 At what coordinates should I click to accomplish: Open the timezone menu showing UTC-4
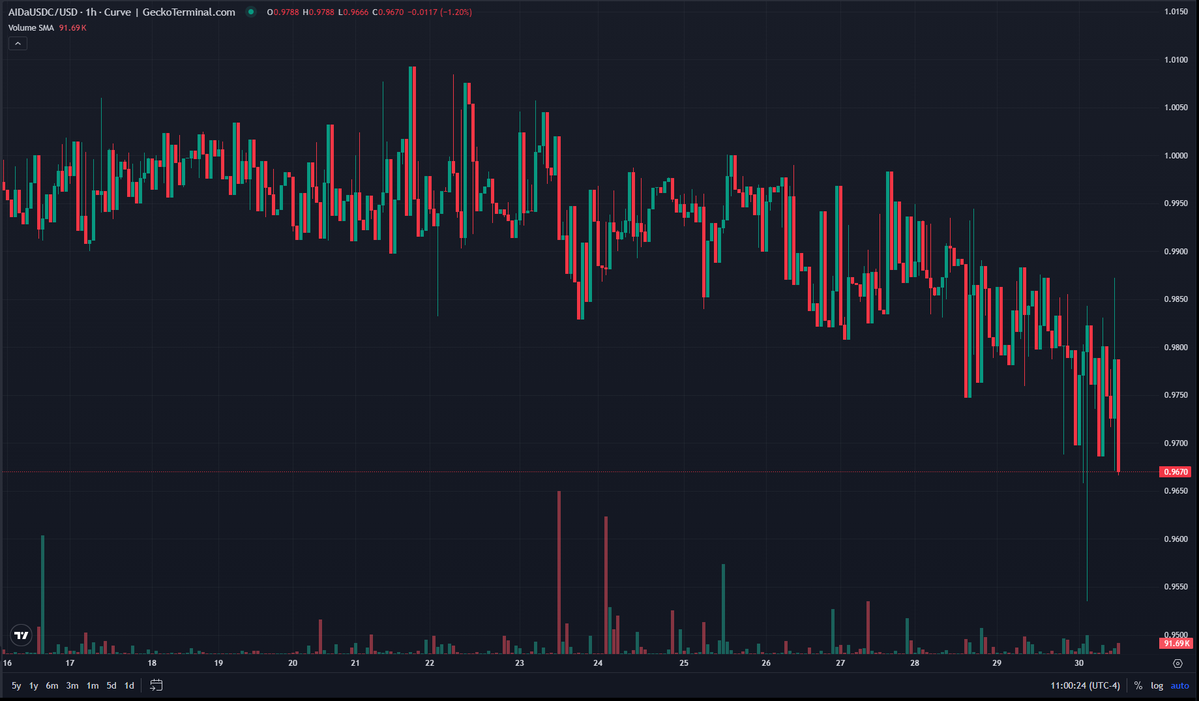(1084, 686)
